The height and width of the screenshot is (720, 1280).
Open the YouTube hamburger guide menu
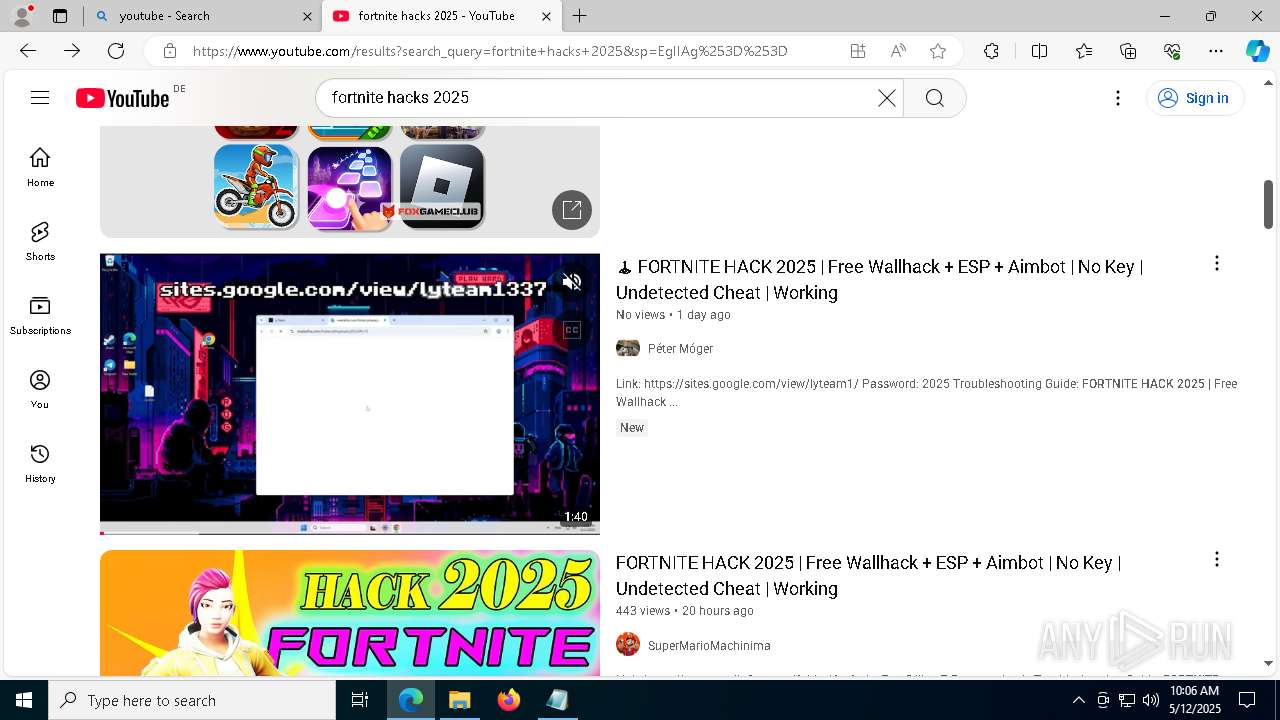pos(40,98)
